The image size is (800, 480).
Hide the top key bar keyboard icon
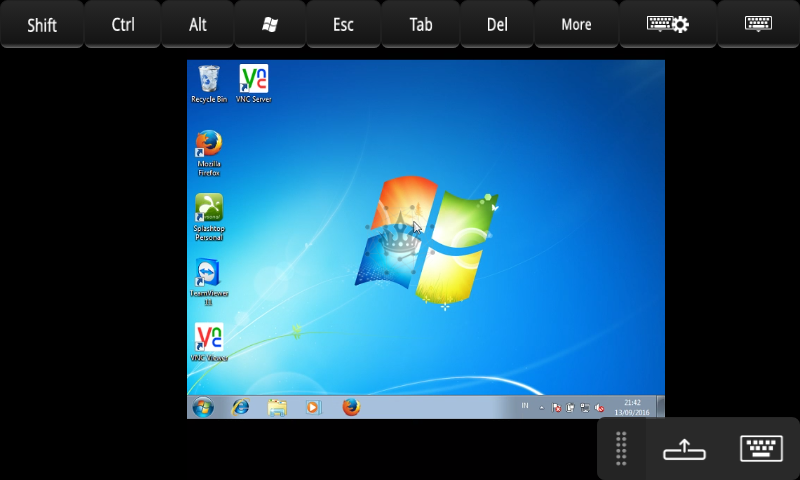click(x=758, y=24)
